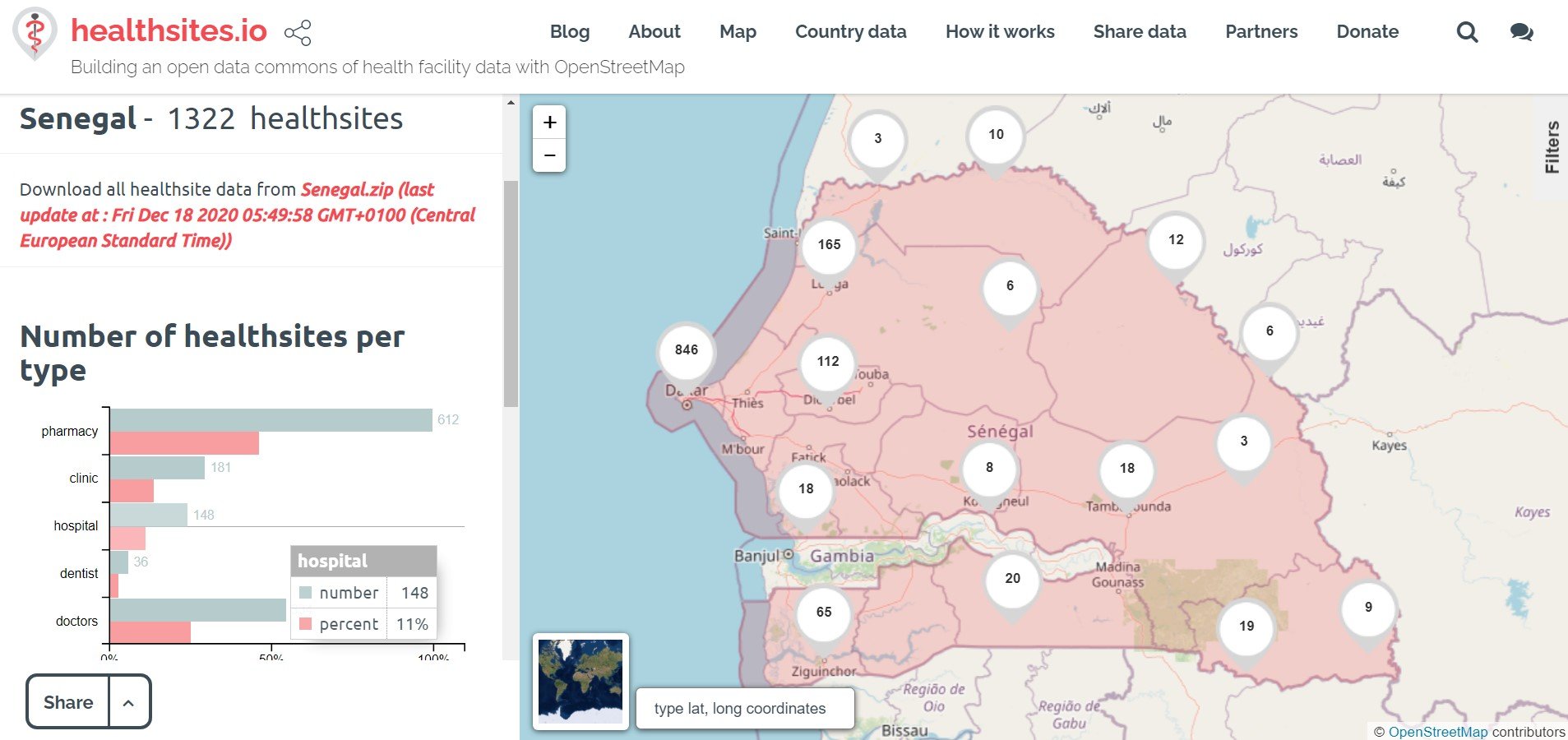The width and height of the screenshot is (1568, 740).
Task: Click the share network icon beside the logo
Action: [298, 33]
